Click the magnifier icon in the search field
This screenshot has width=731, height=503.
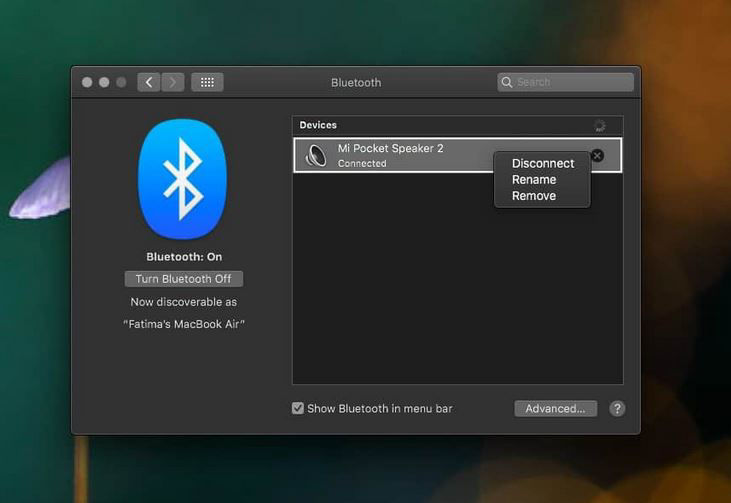coord(507,83)
